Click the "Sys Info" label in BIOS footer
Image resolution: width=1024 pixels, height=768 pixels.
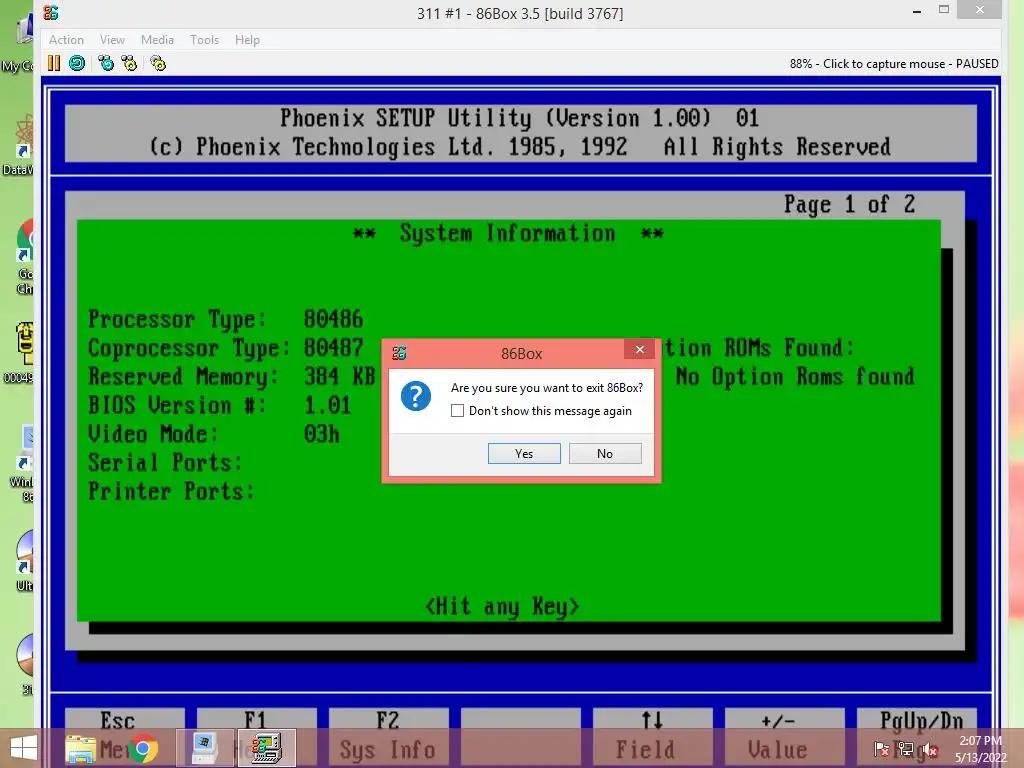[x=387, y=750]
